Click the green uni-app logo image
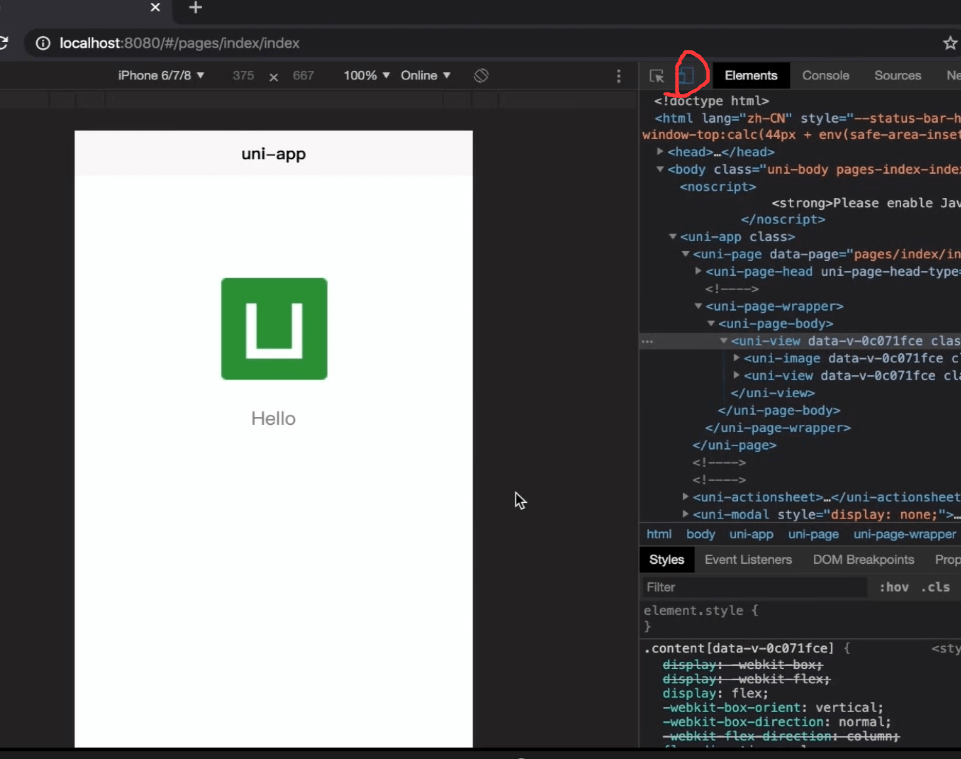 tap(274, 329)
